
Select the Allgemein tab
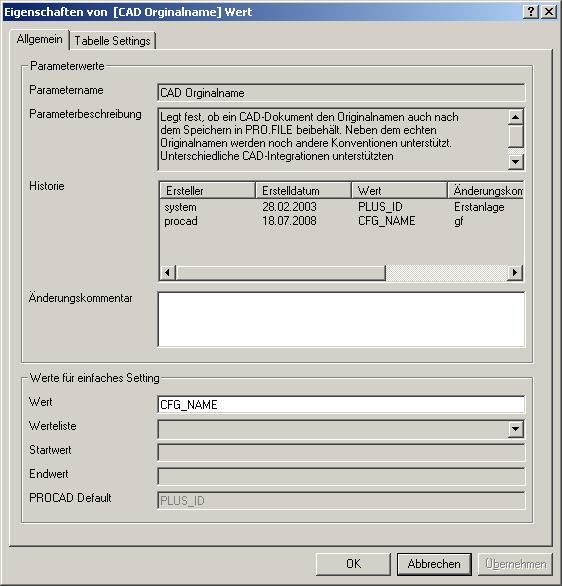[40, 39]
